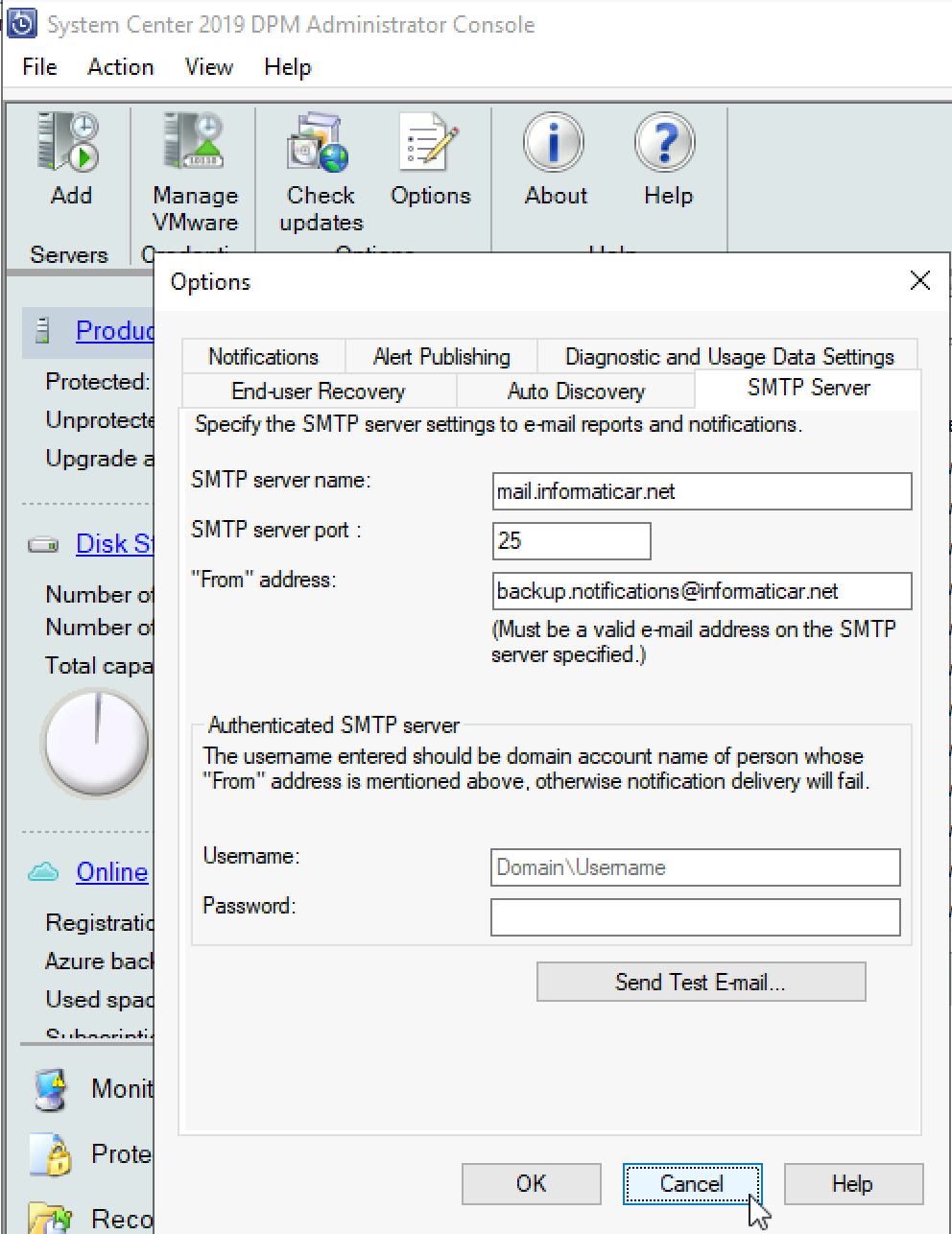The image size is (952, 1234).
Task: Select the Recovery navigation icon
Action: [x=50, y=1217]
